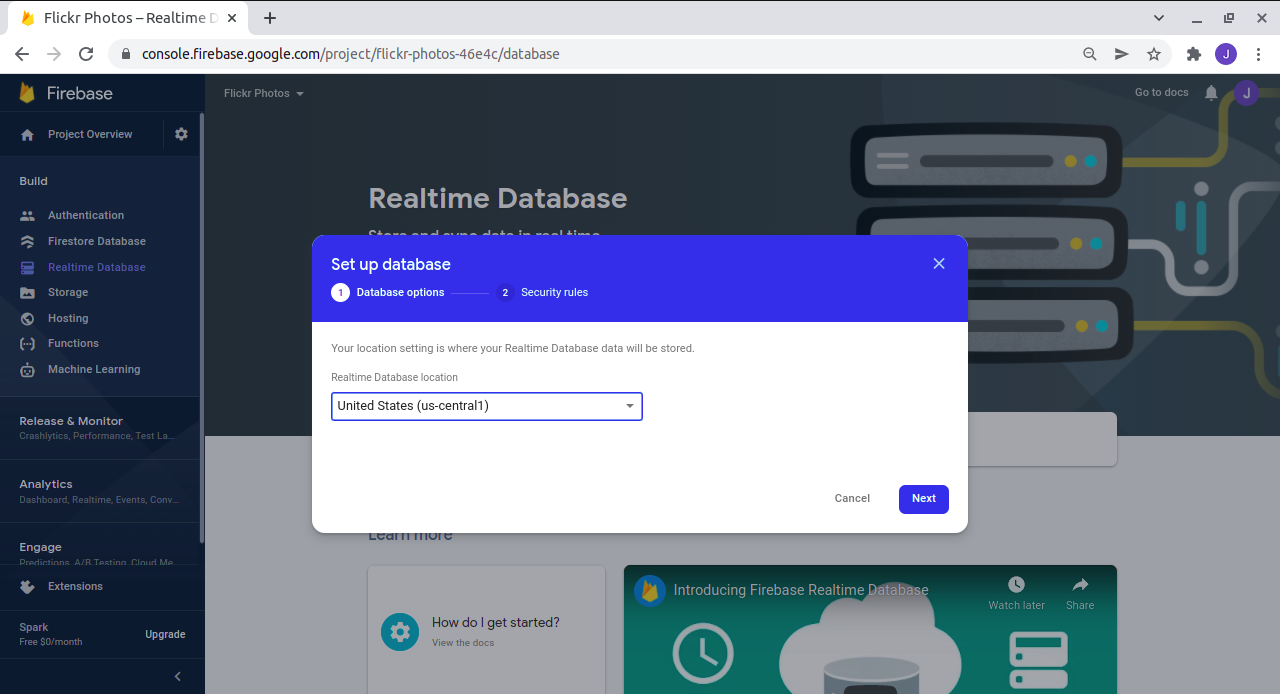This screenshot has width=1280, height=694.
Task: Click the Functions brackets icon
Action: [27, 343]
